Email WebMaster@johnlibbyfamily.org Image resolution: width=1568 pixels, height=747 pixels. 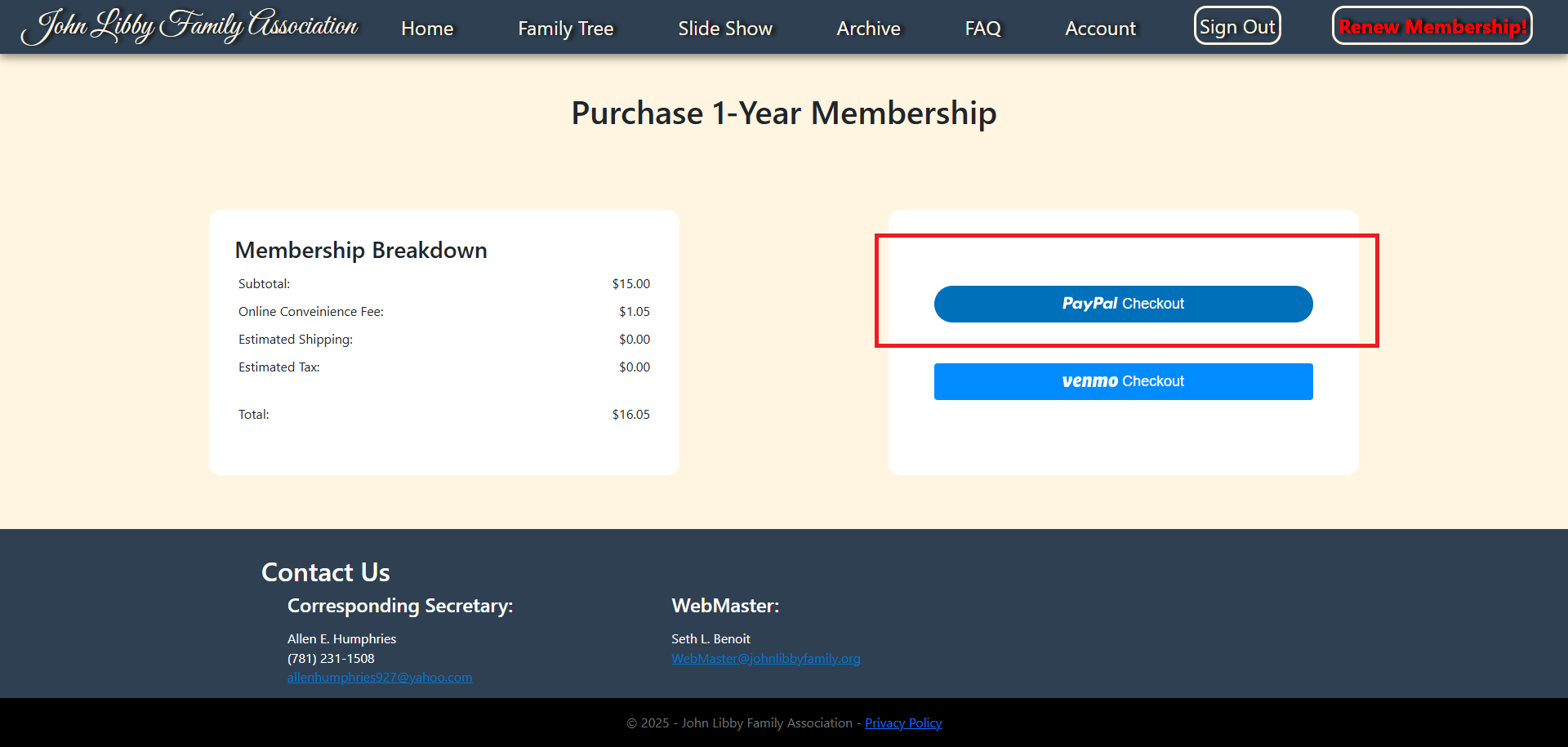(766, 659)
